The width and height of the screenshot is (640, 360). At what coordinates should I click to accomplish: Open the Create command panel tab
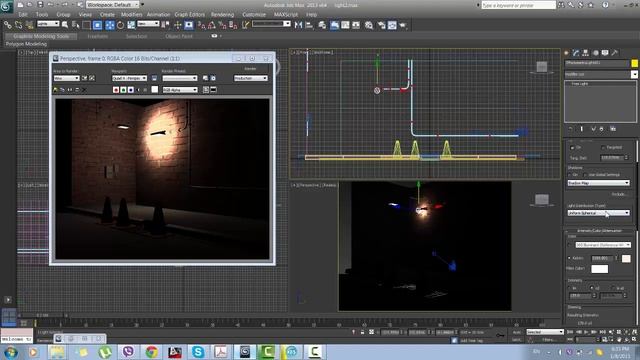click(567, 53)
